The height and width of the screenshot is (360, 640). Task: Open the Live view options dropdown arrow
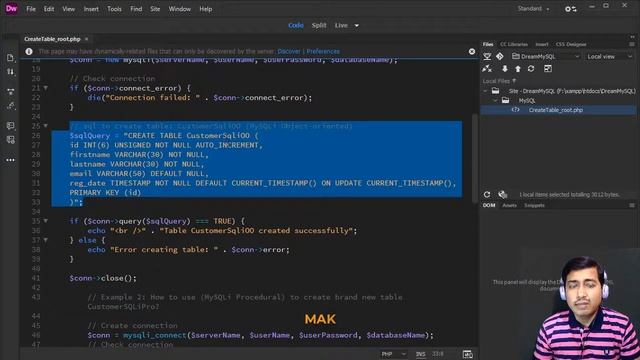point(356,25)
